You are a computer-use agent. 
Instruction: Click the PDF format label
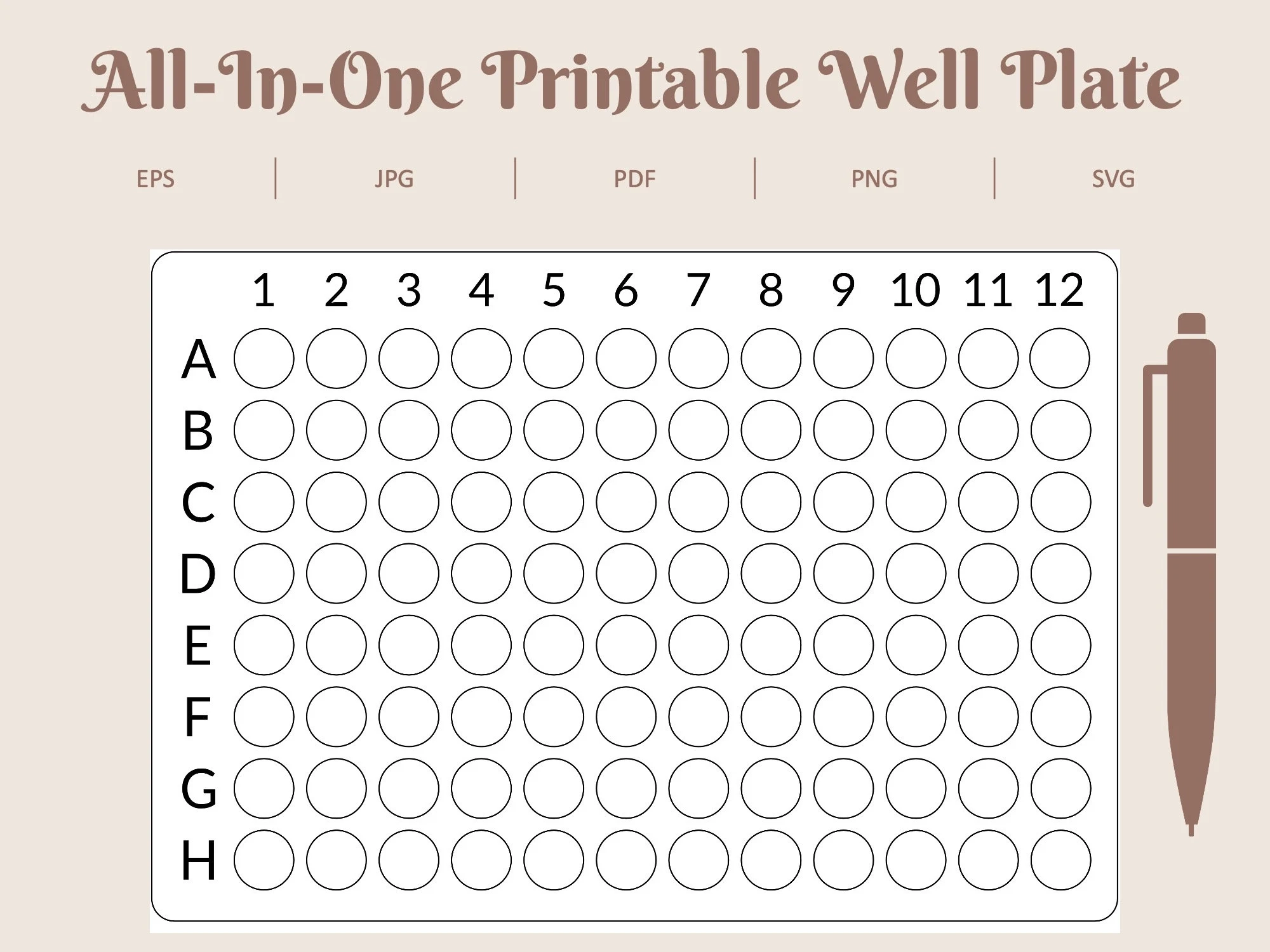pyautogui.click(x=634, y=179)
